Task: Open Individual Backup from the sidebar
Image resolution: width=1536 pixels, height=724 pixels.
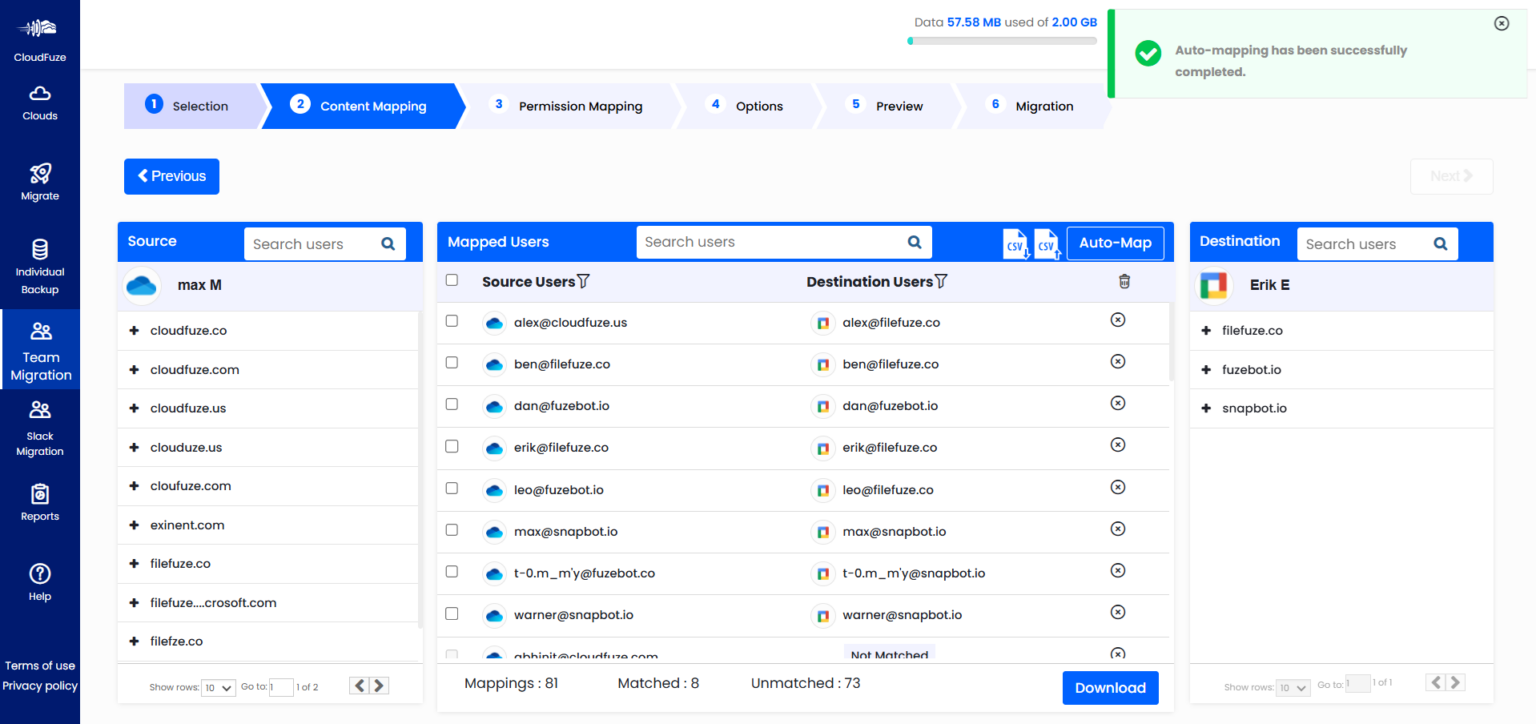Action: click(39, 263)
